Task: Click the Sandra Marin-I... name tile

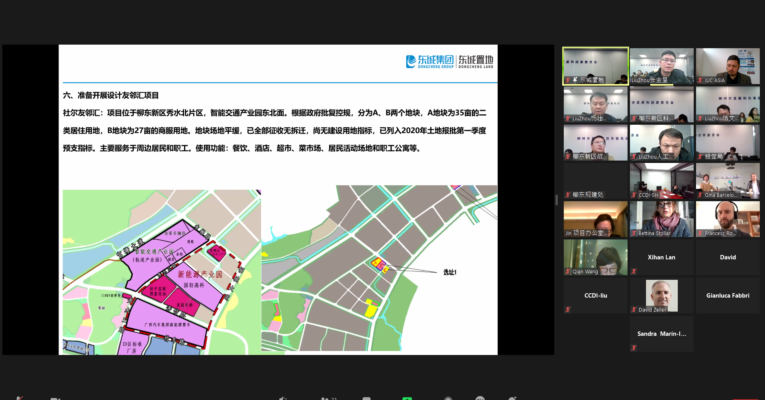Action: click(662, 334)
